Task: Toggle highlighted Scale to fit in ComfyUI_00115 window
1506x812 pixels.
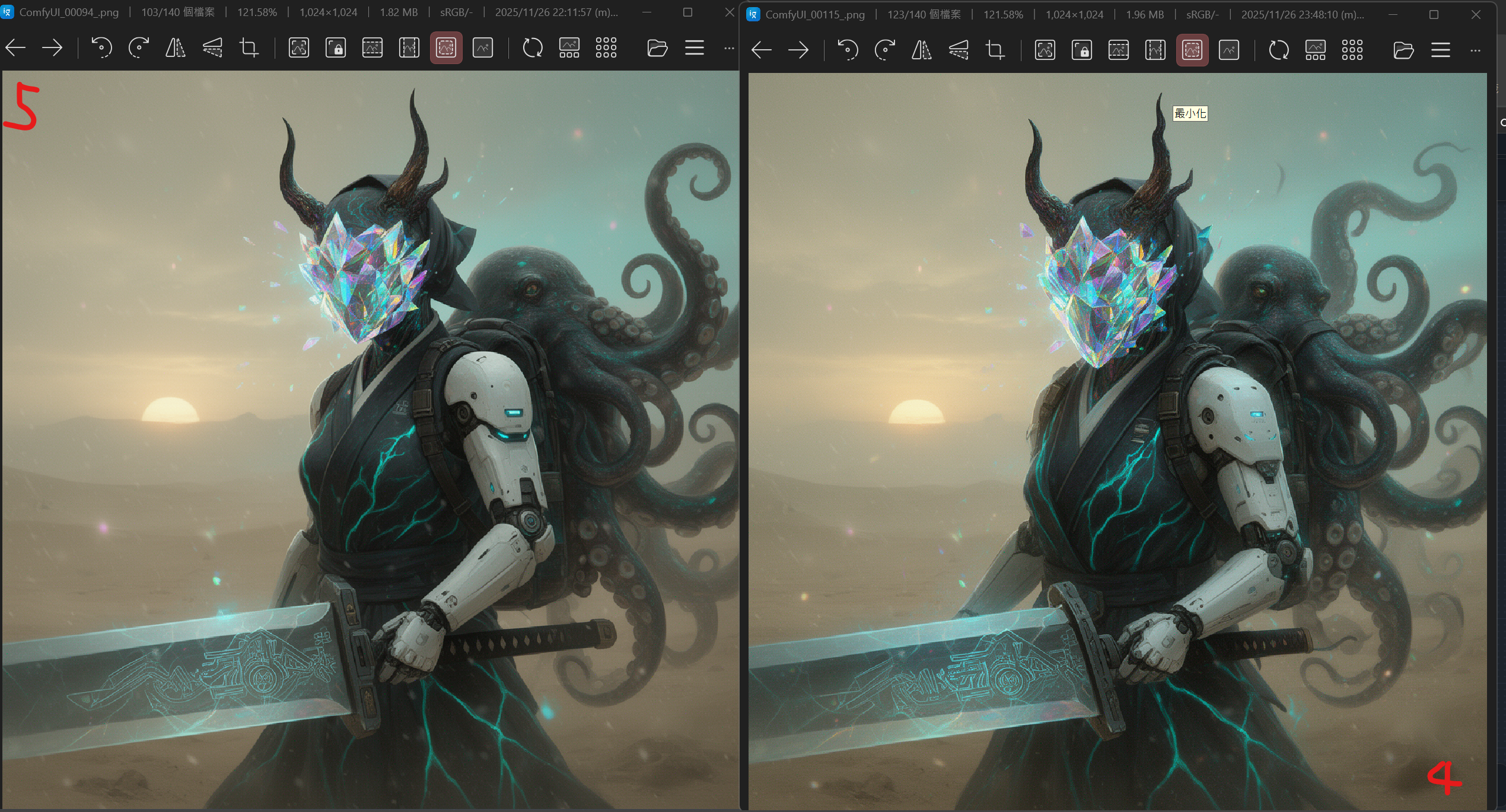Action: pos(1192,50)
